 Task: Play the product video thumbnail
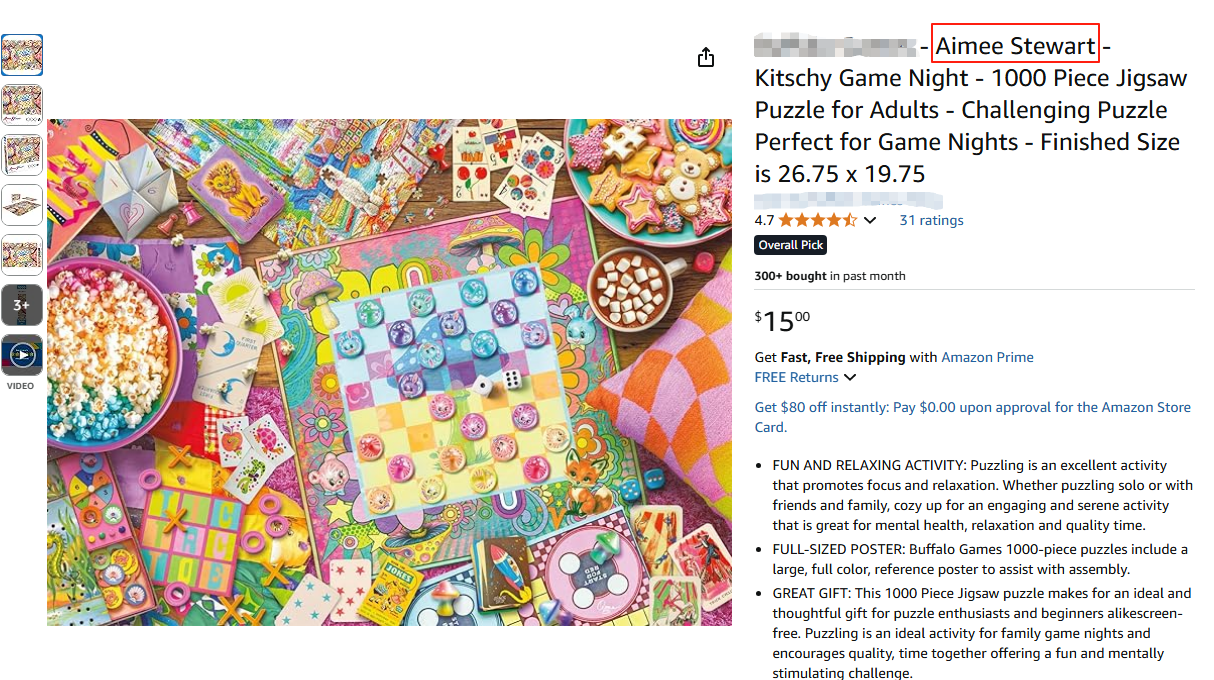[x=22, y=355]
